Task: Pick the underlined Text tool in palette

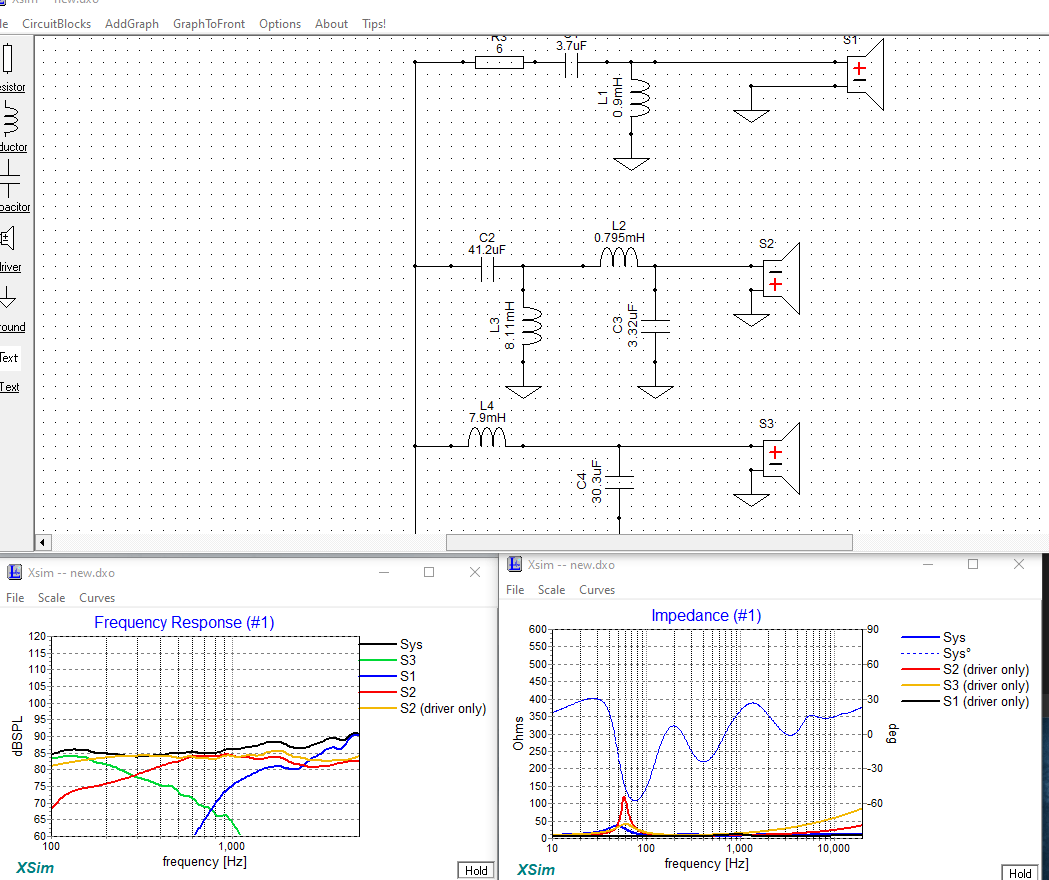Action: pos(9,387)
